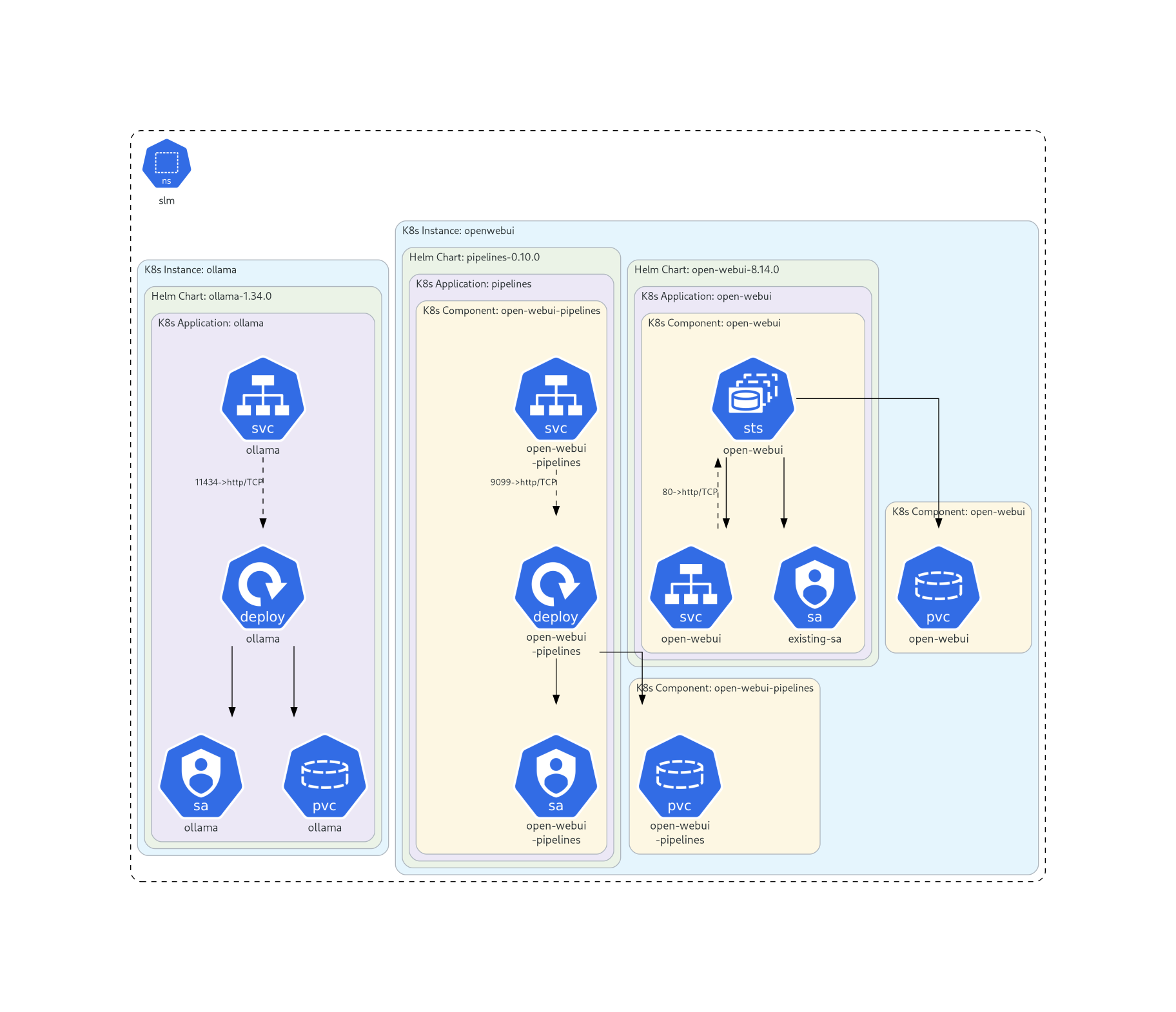Select the 'Helm Chart: open-webui-8.14.0' label
This screenshot has width=1176, height=1012.
[707, 269]
